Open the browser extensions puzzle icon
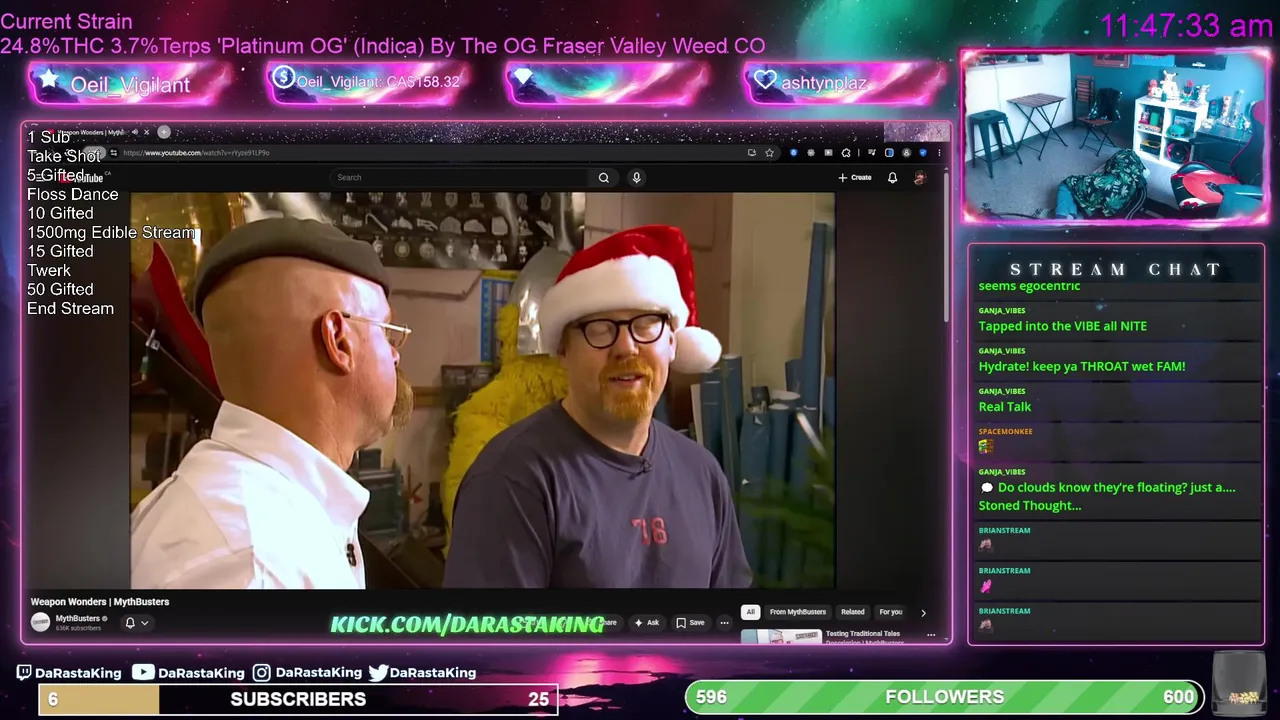1280x720 pixels. pos(846,153)
